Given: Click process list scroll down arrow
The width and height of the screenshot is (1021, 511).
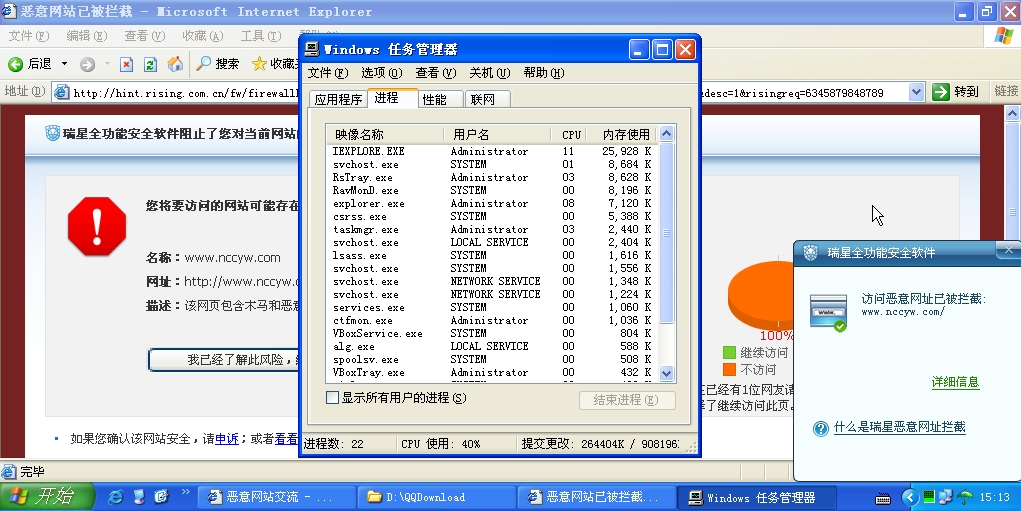Looking at the screenshot, I should tap(666, 374).
